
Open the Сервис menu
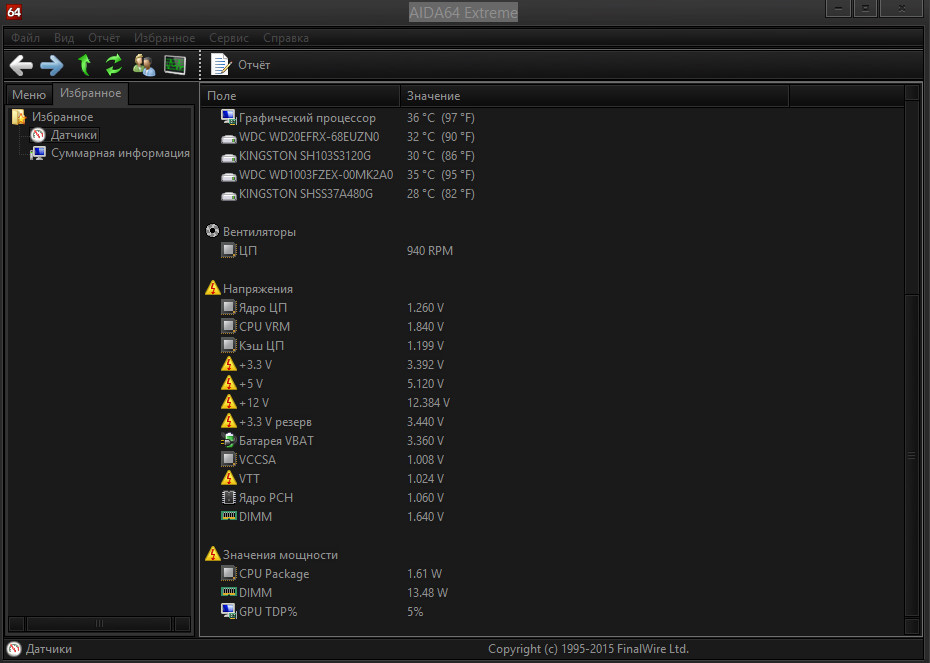[228, 38]
